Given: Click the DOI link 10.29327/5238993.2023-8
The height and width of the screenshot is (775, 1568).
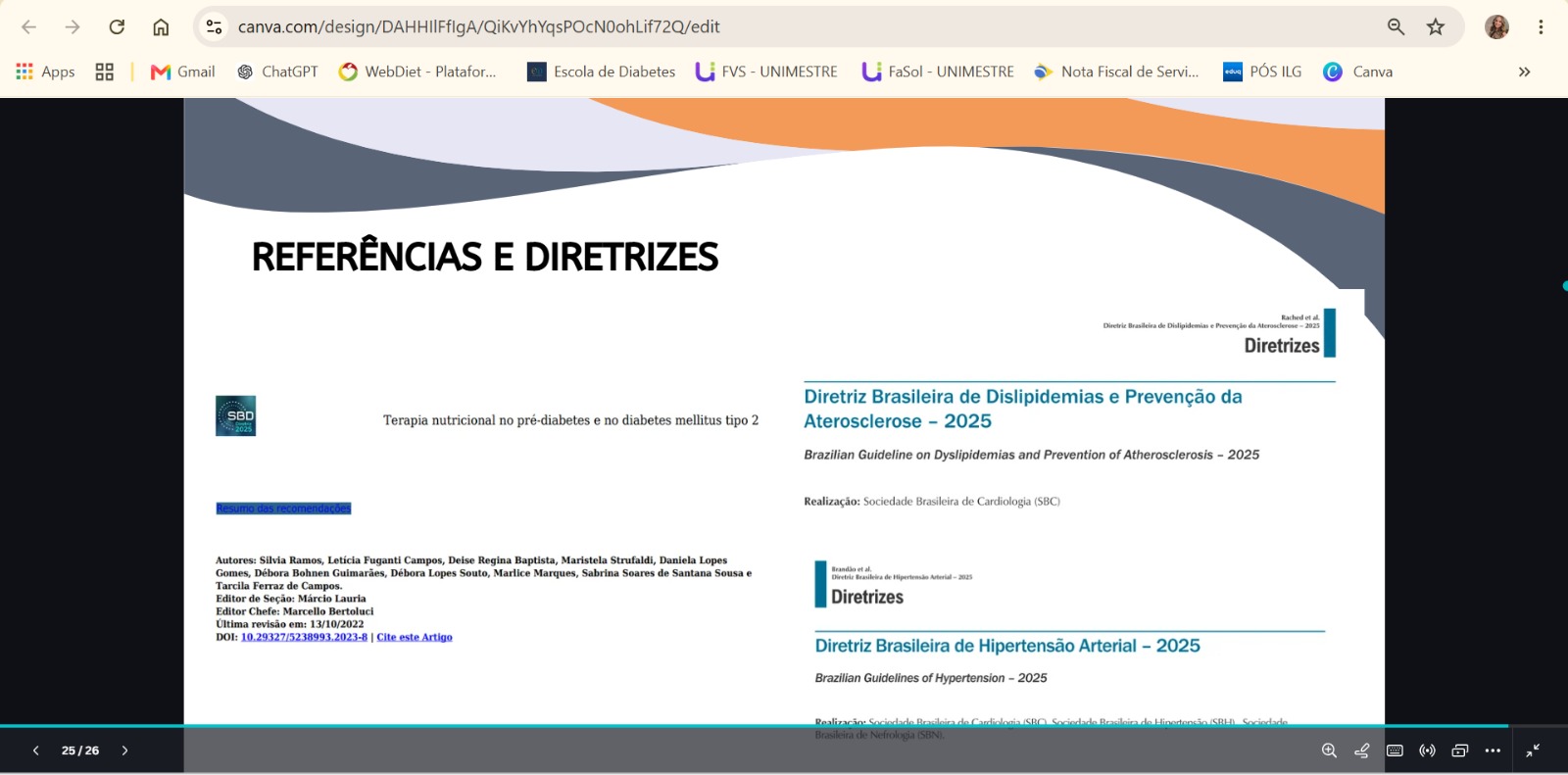Looking at the screenshot, I should pos(304,637).
